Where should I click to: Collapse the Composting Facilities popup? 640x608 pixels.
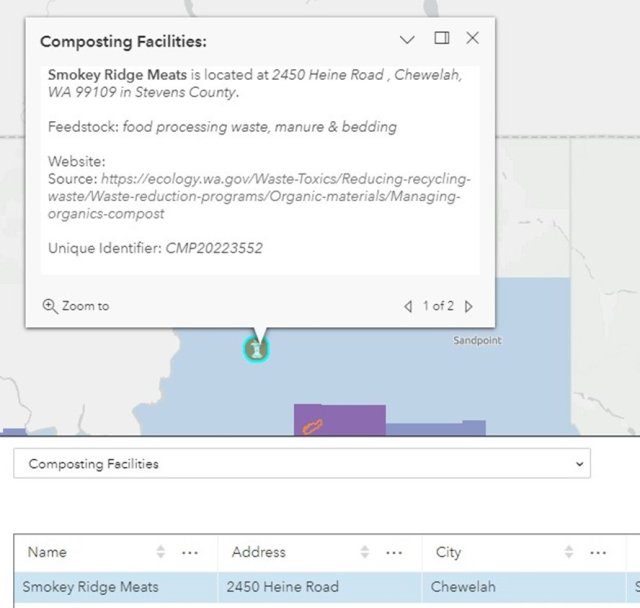(x=407, y=39)
